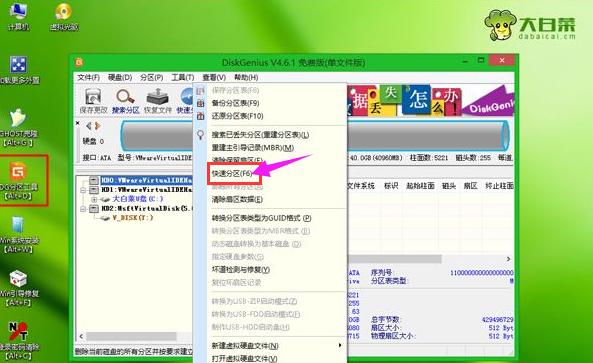Go to previous disk with left arrow
The height and width of the screenshot is (363, 593).
click(89, 126)
